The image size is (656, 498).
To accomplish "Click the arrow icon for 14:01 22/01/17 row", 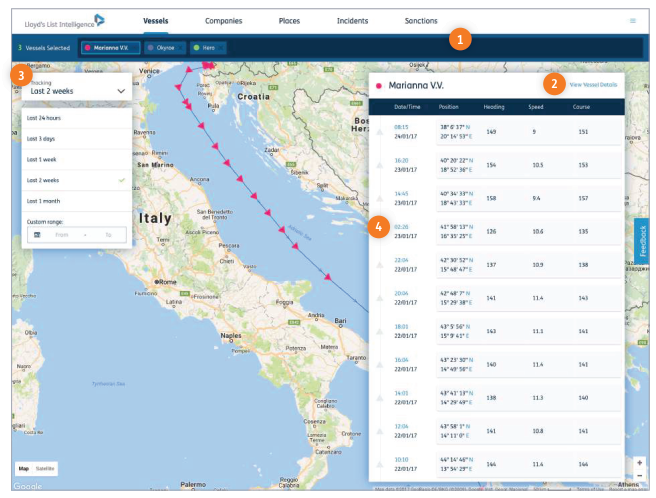I will (x=379, y=398).
